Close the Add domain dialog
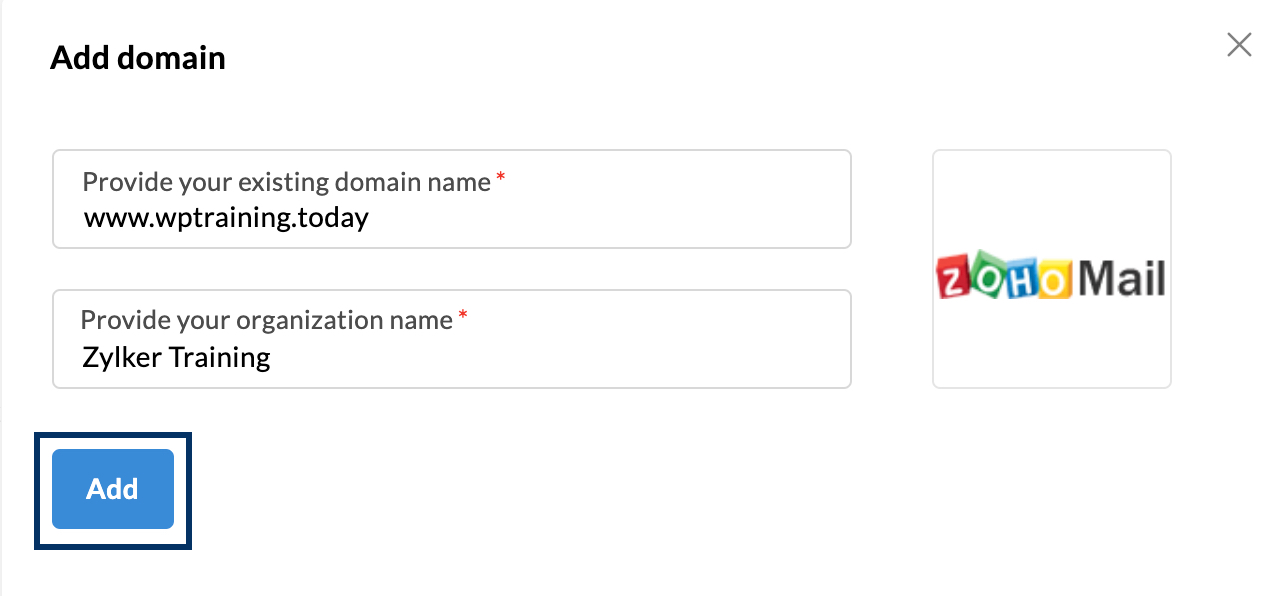The image size is (1278, 596). pos(1239,45)
